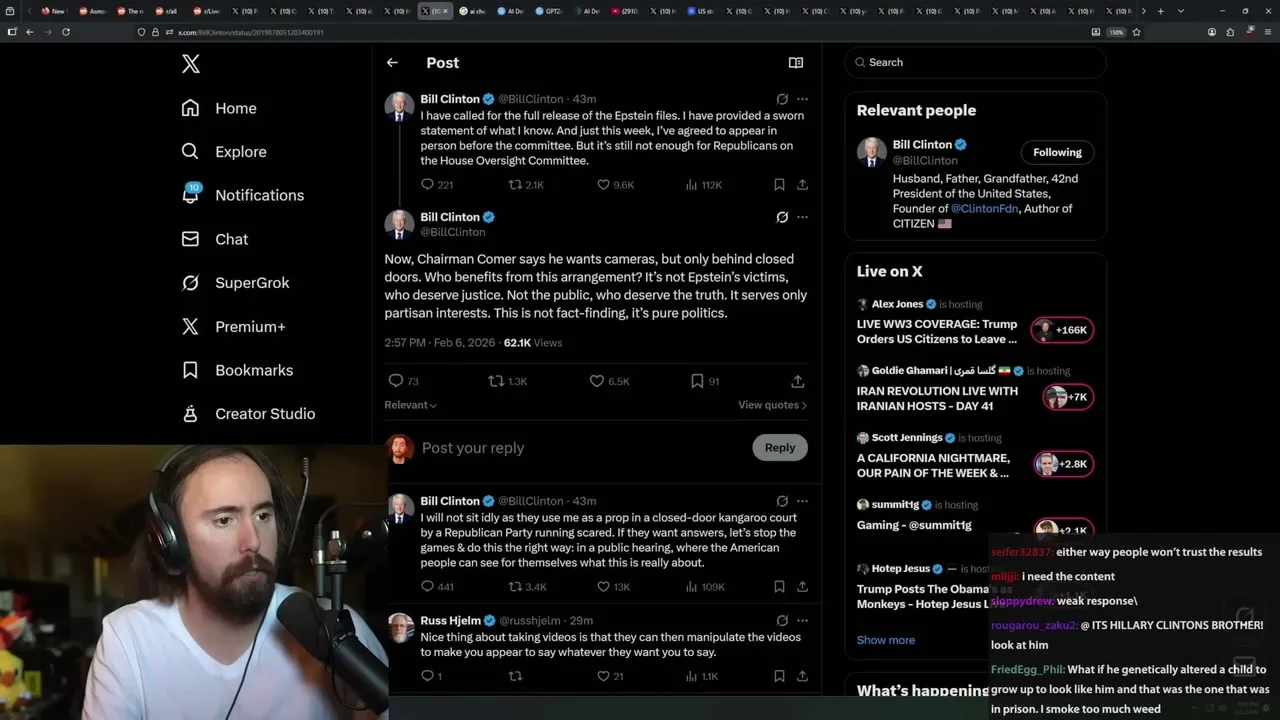Share the Chairman Comer post
This screenshot has height=720, width=1280.
[797, 381]
